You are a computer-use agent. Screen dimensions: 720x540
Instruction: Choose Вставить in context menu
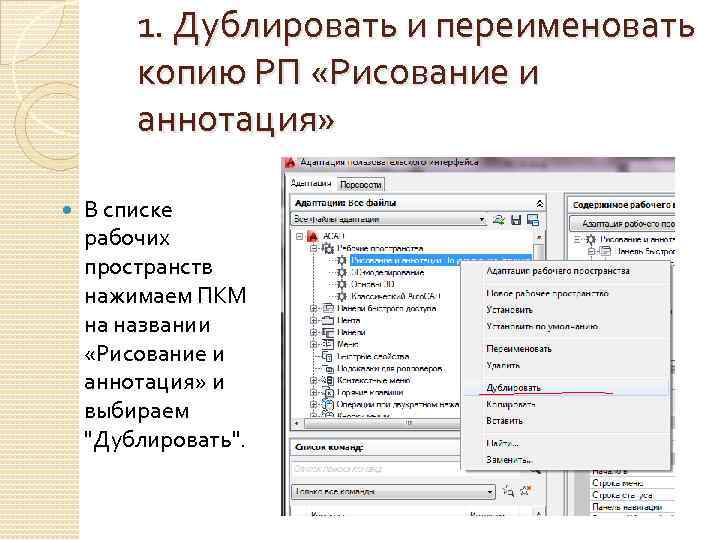(504, 421)
